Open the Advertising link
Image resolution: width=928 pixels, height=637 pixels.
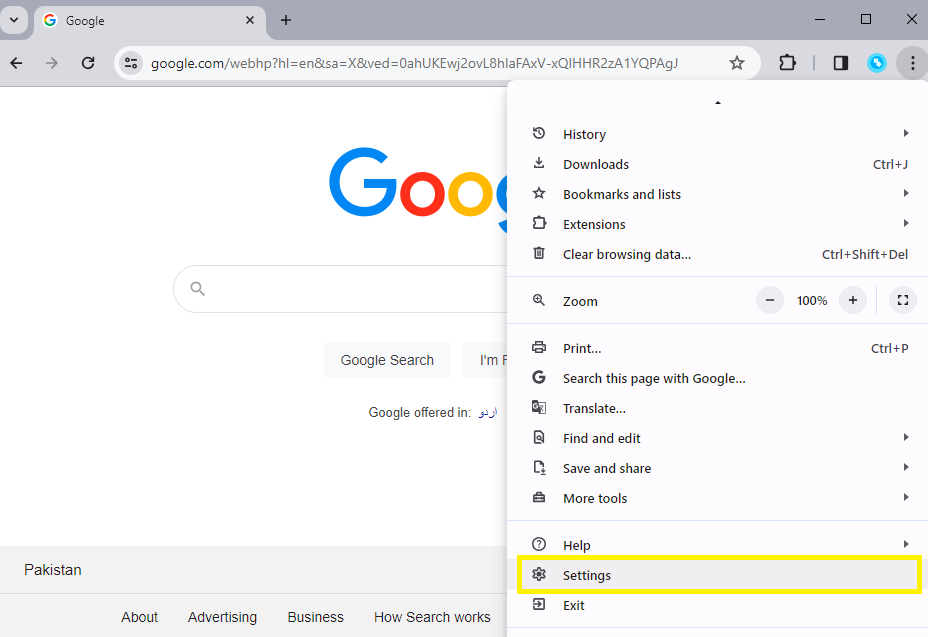tap(222, 617)
